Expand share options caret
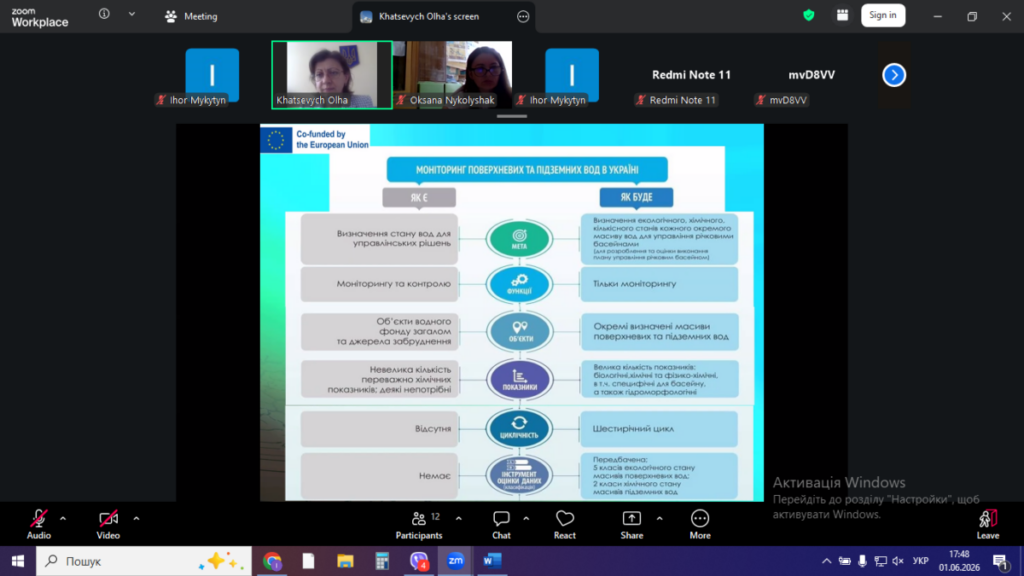 [x=660, y=519]
